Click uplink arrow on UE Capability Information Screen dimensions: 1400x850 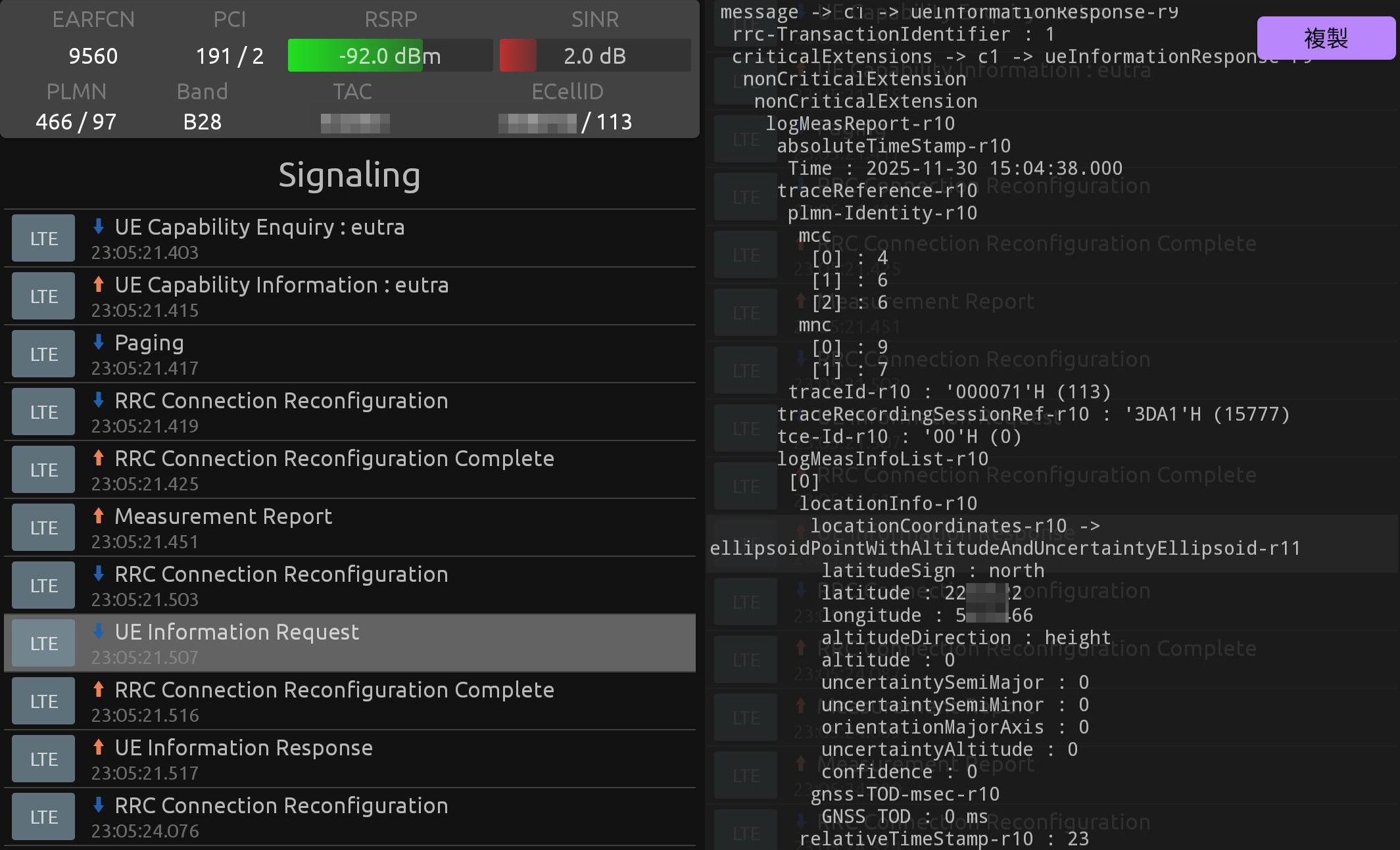(99, 284)
